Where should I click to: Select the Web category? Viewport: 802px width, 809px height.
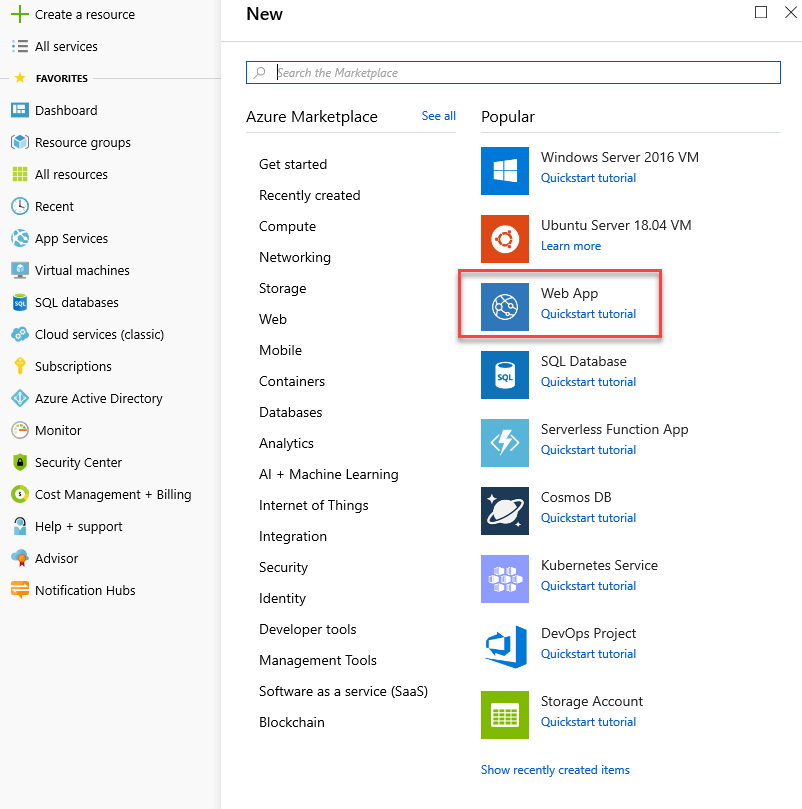pos(272,319)
